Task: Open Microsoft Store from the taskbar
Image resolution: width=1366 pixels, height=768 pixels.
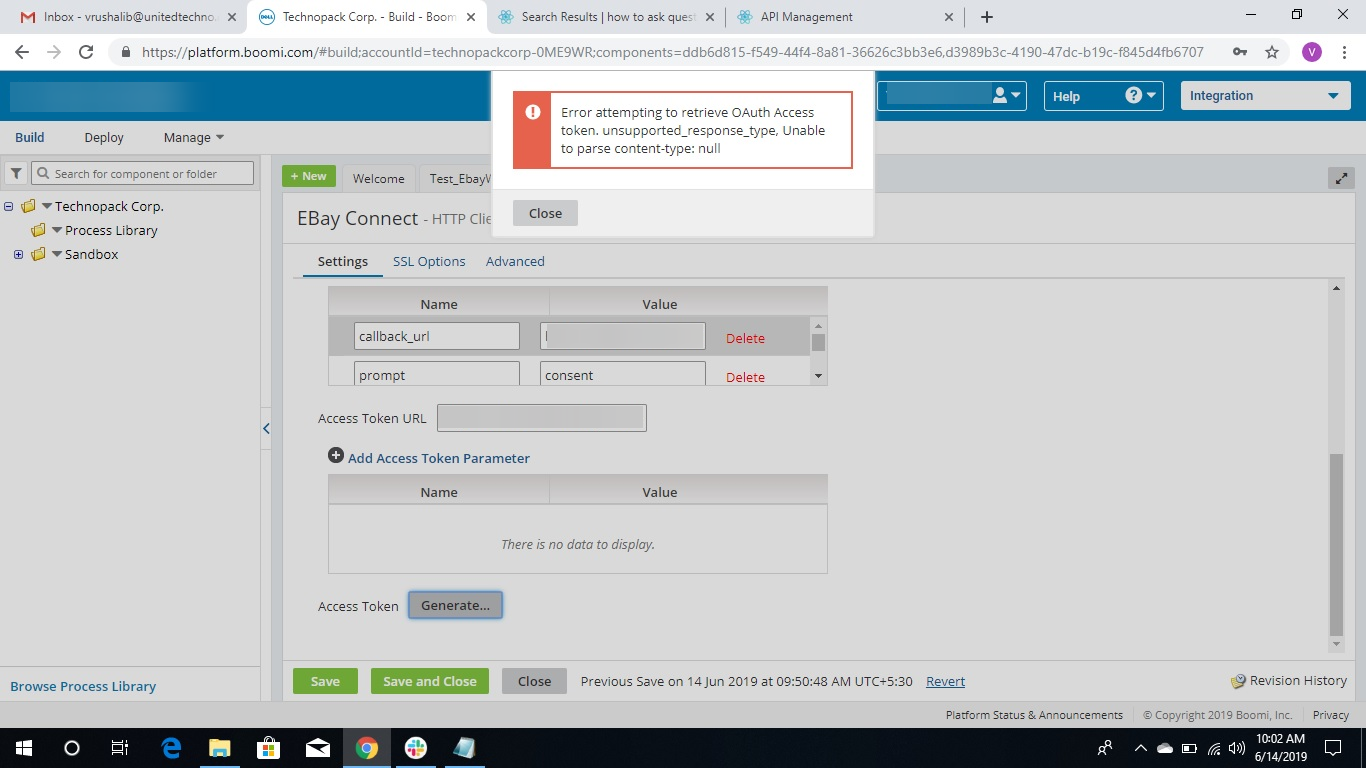Action: pyautogui.click(x=269, y=748)
